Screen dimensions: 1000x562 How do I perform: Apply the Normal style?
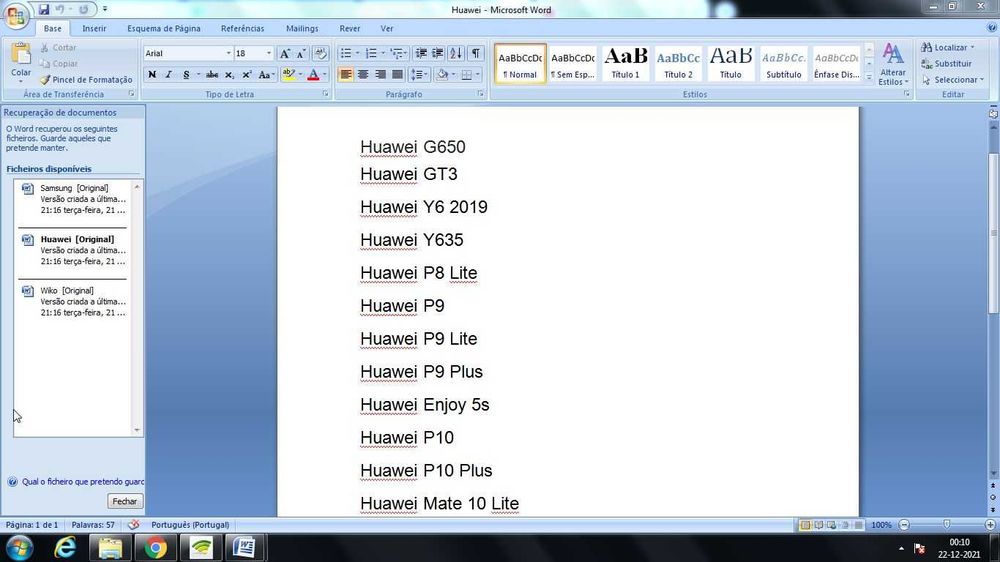pyautogui.click(x=520, y=63)
